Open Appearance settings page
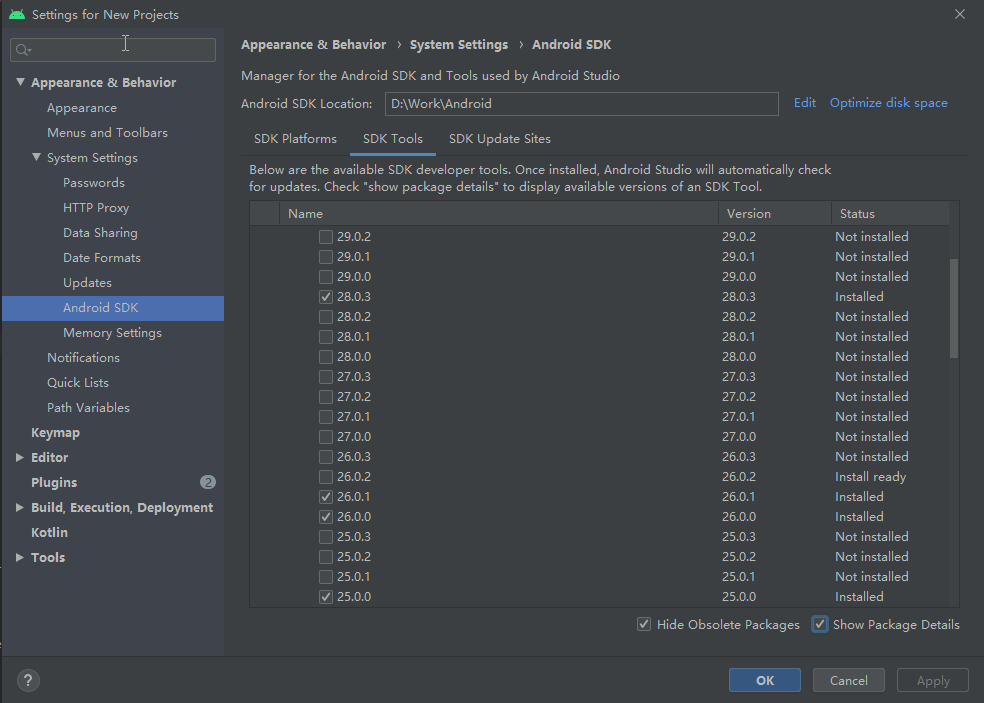 point(82,108)
